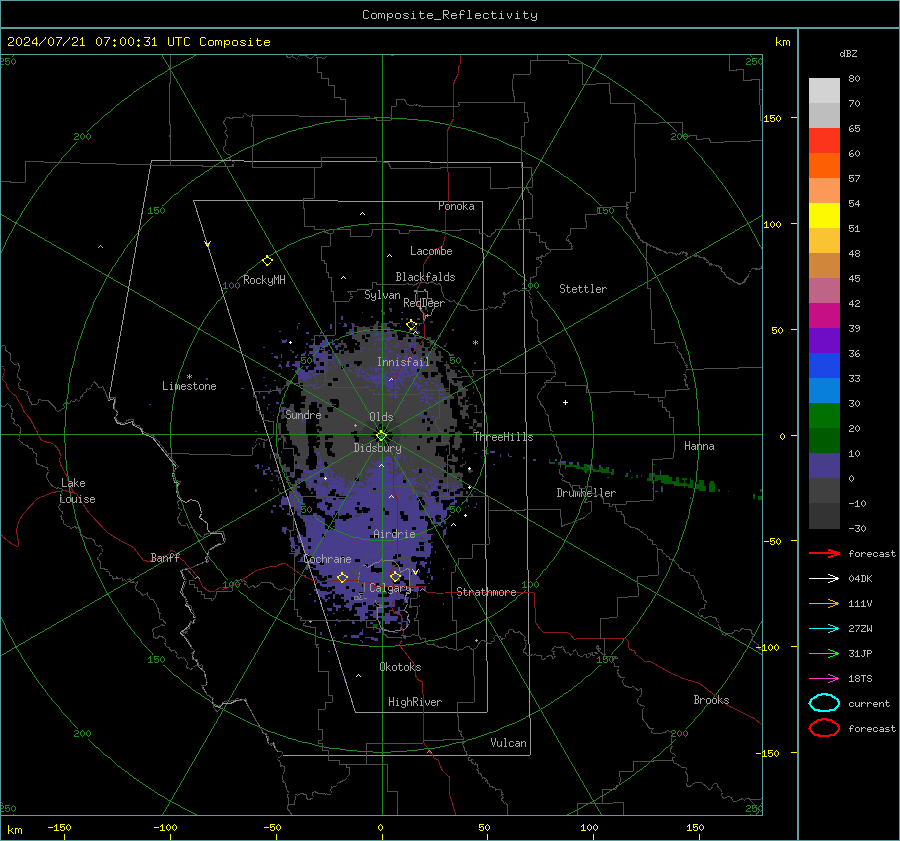The image size is (900, 841).
Task: Click the Drumheller town label
Action: pos(586,493)
